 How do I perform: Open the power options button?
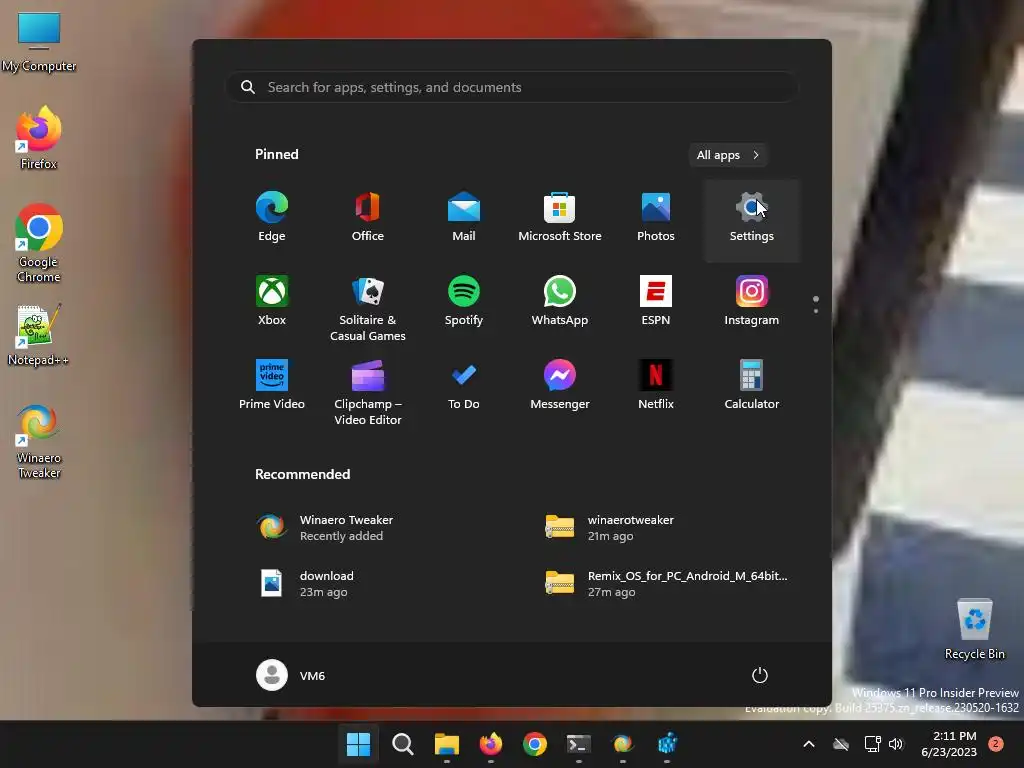click(x=760, y=675)
